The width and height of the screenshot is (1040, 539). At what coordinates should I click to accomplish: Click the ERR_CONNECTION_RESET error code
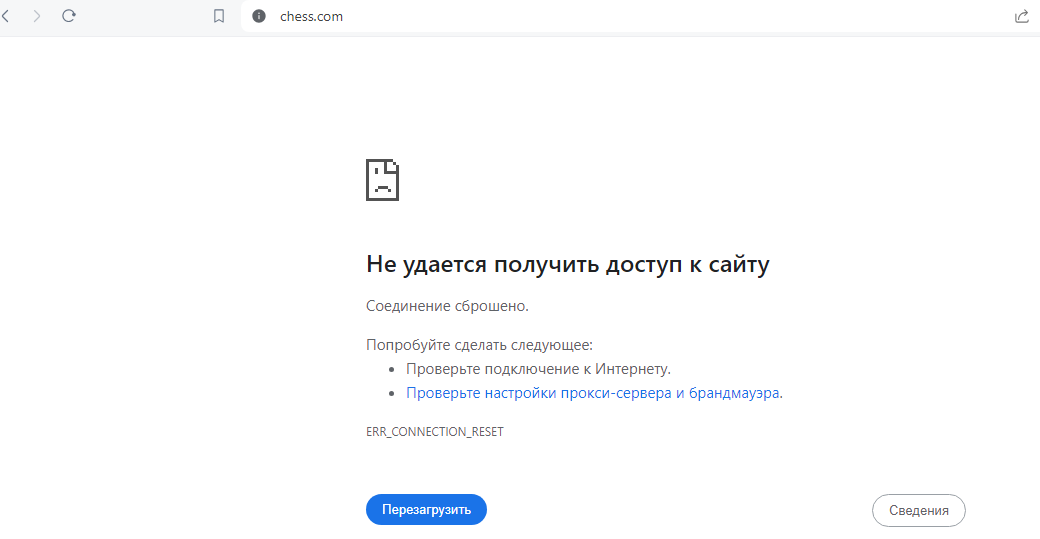435,432
